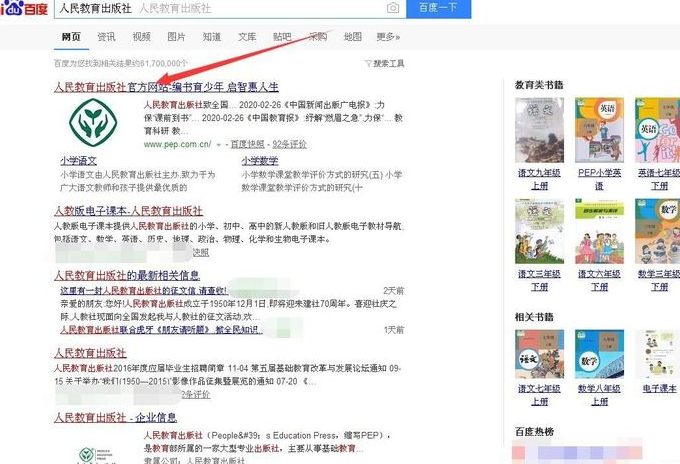Open 语文九年级下册 text link
680x464 pixels.
[x=539, y=179]
